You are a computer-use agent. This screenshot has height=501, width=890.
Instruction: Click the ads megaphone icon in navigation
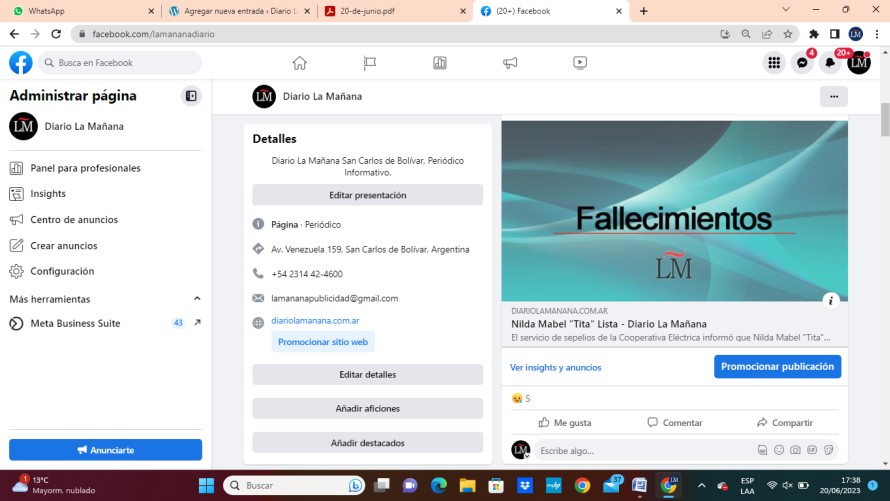pyautogui.click(x=510, y=63)
